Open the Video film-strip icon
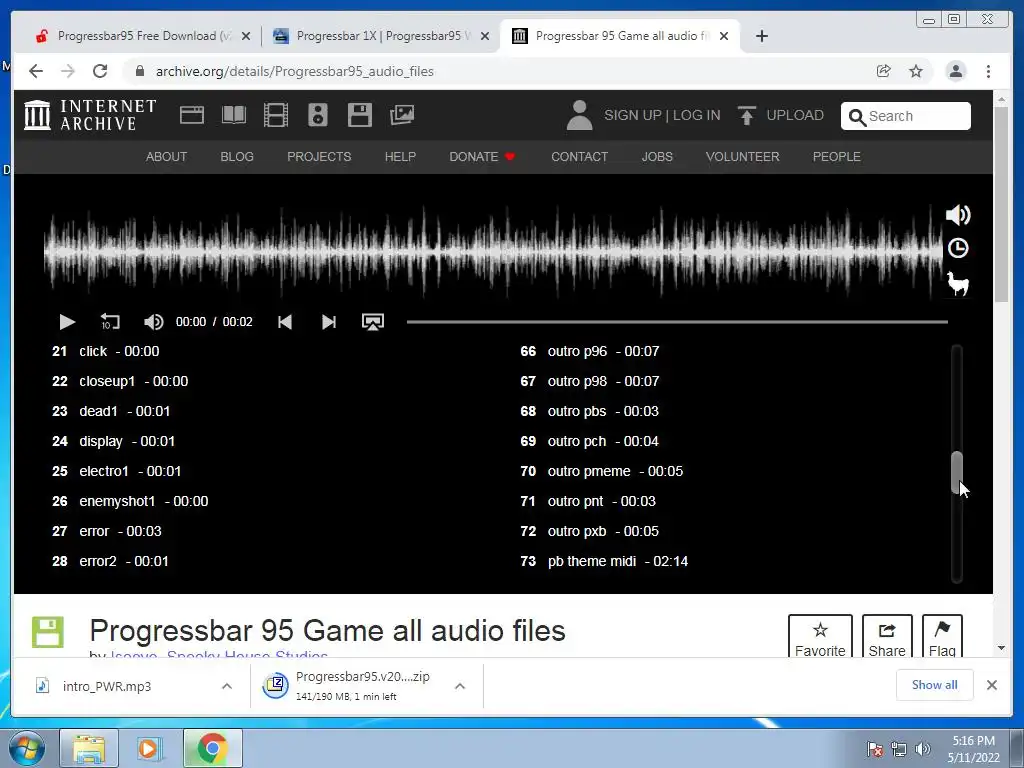The image size is (1024, 768). click(276, 115)
